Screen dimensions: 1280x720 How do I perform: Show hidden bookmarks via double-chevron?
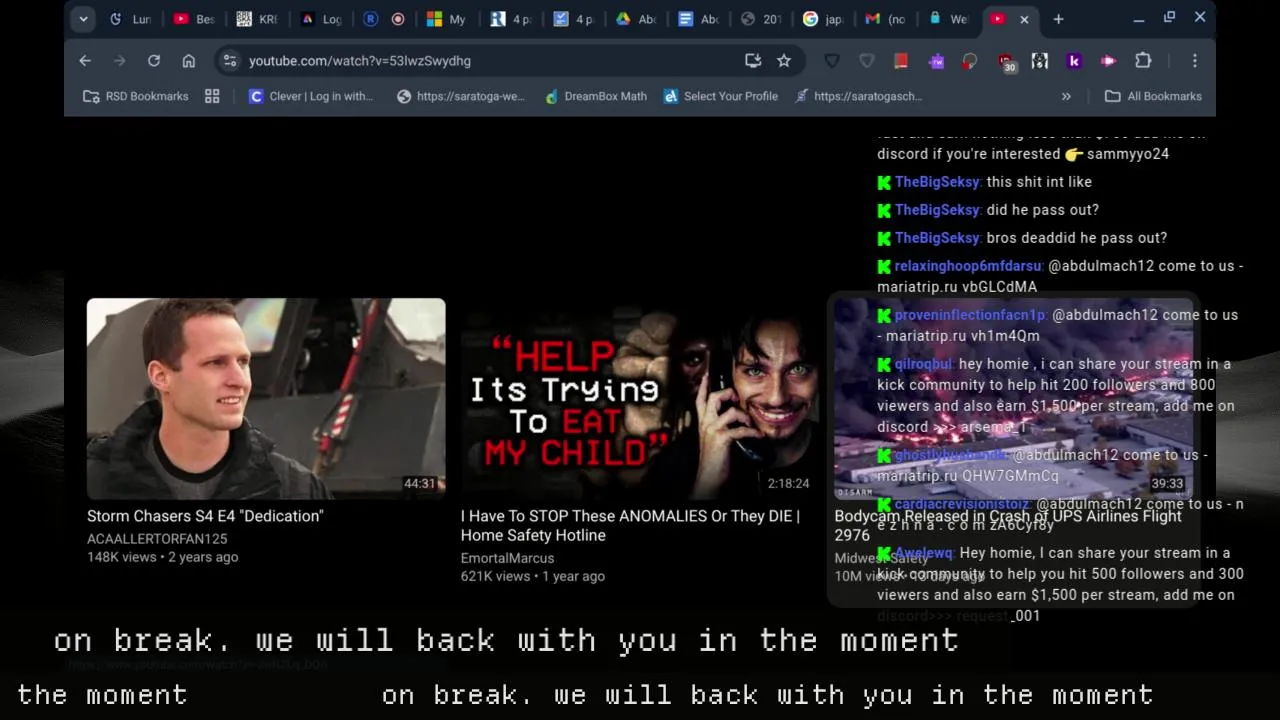click(1066, 96)
